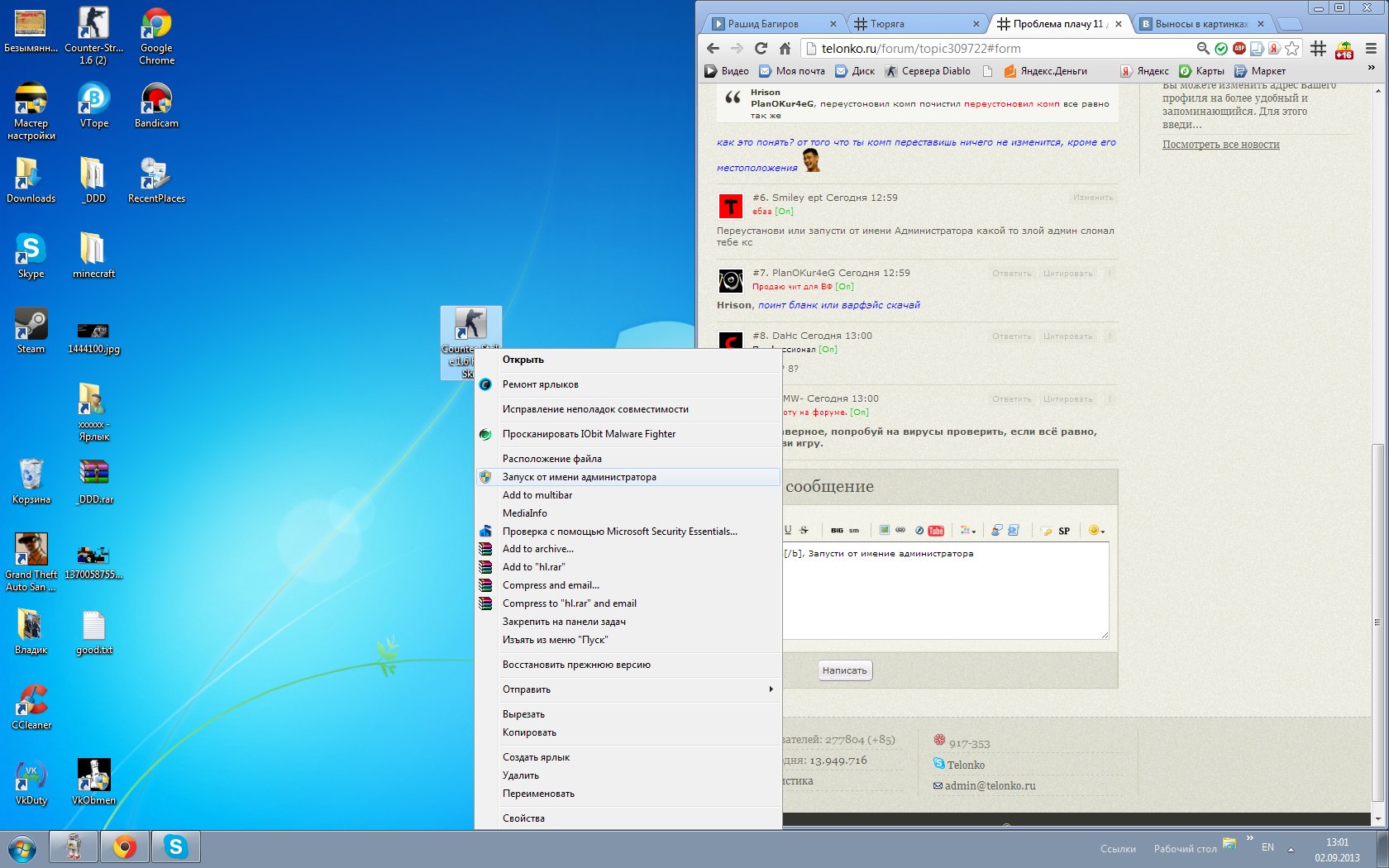Open the Сервера Diablo bookmark
This screenshot has height=868, width=1389.
coord(928,71)
